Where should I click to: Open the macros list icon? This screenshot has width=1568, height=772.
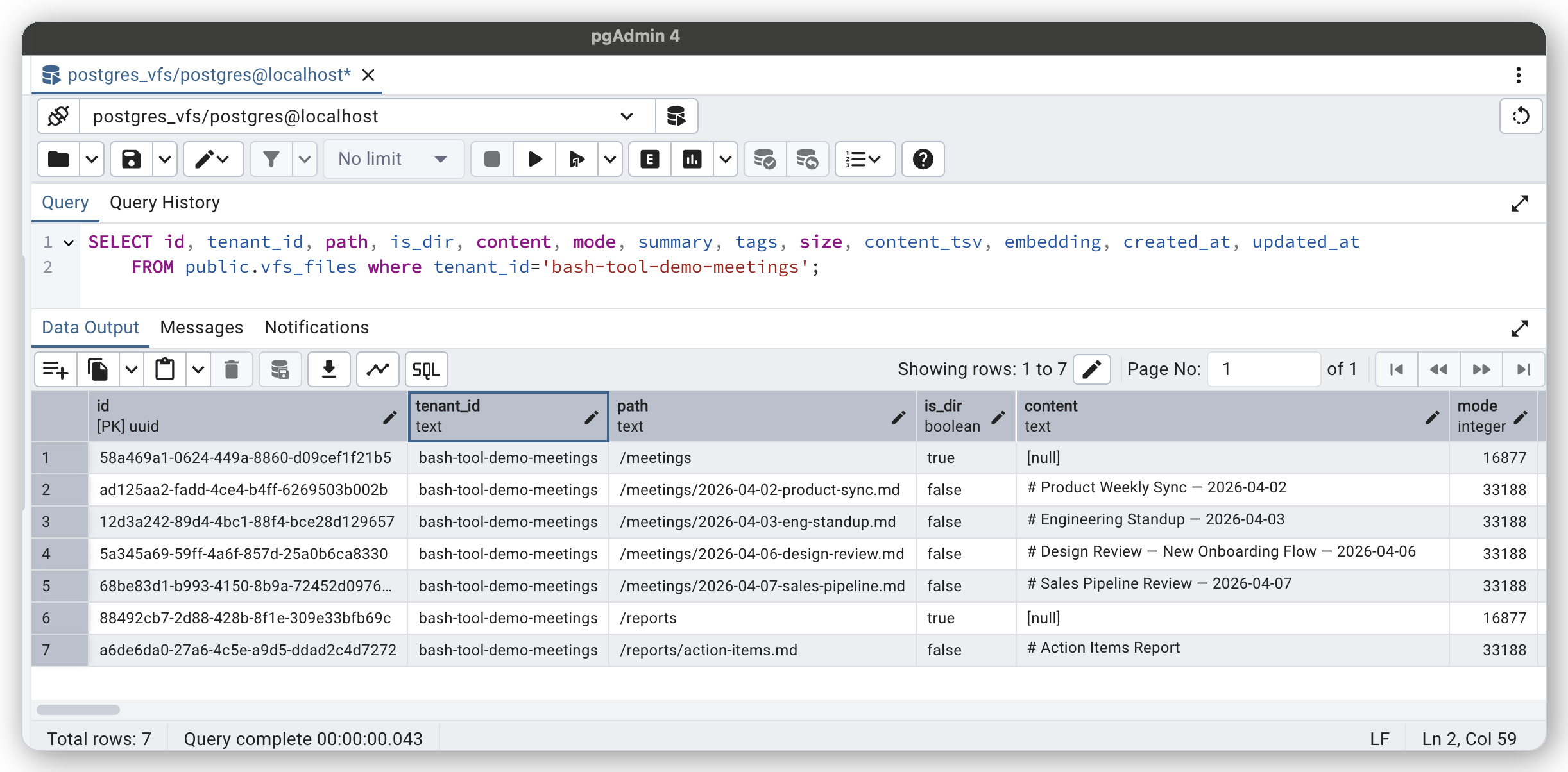coord(864,159)
